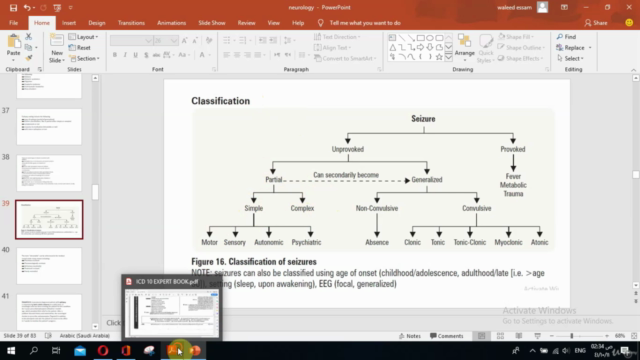Open Quick Styles gallery
The width and height of the screenshot is (640, 360).
tap(486, 48)
